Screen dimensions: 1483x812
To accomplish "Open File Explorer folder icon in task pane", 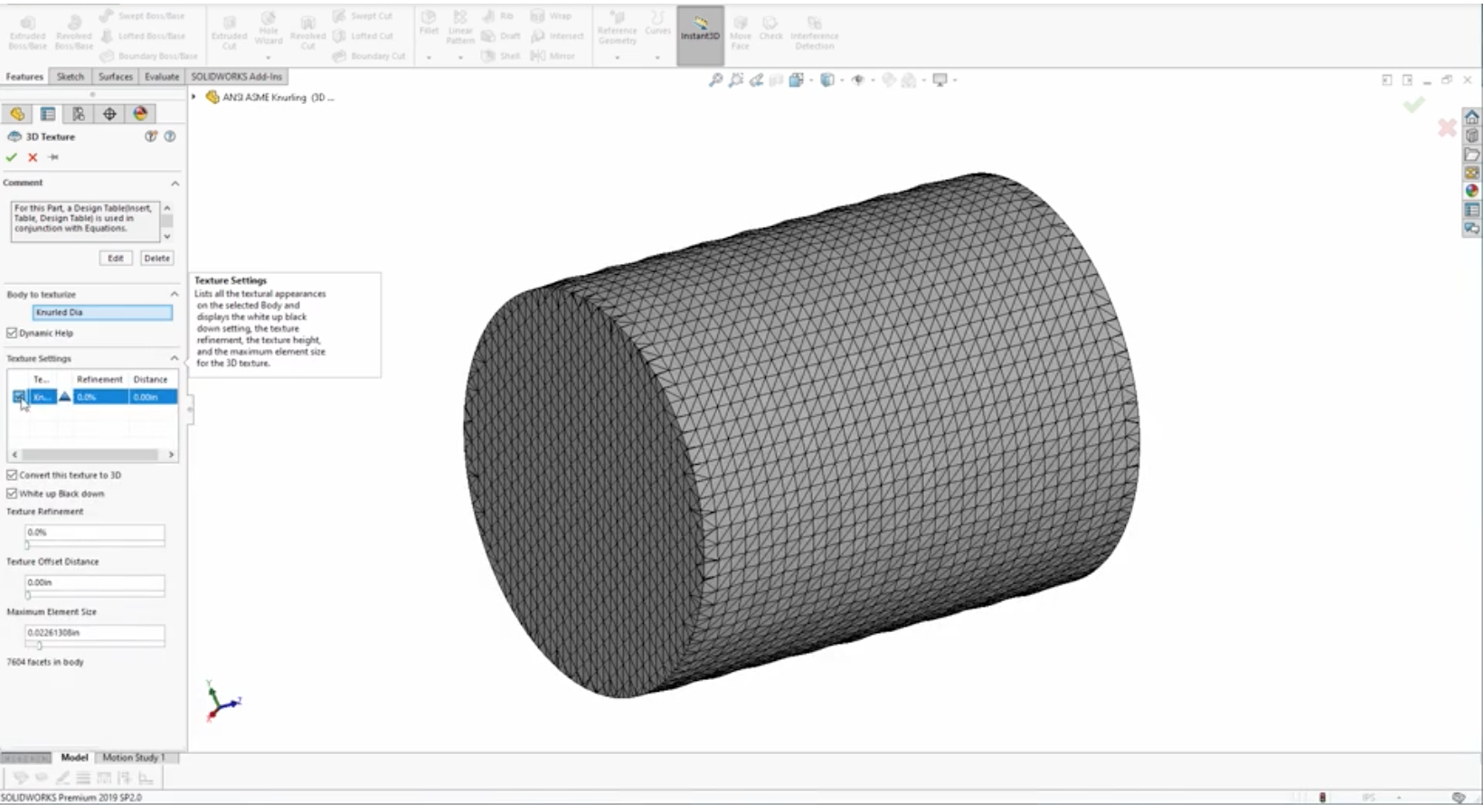I will click(1471, 155).
